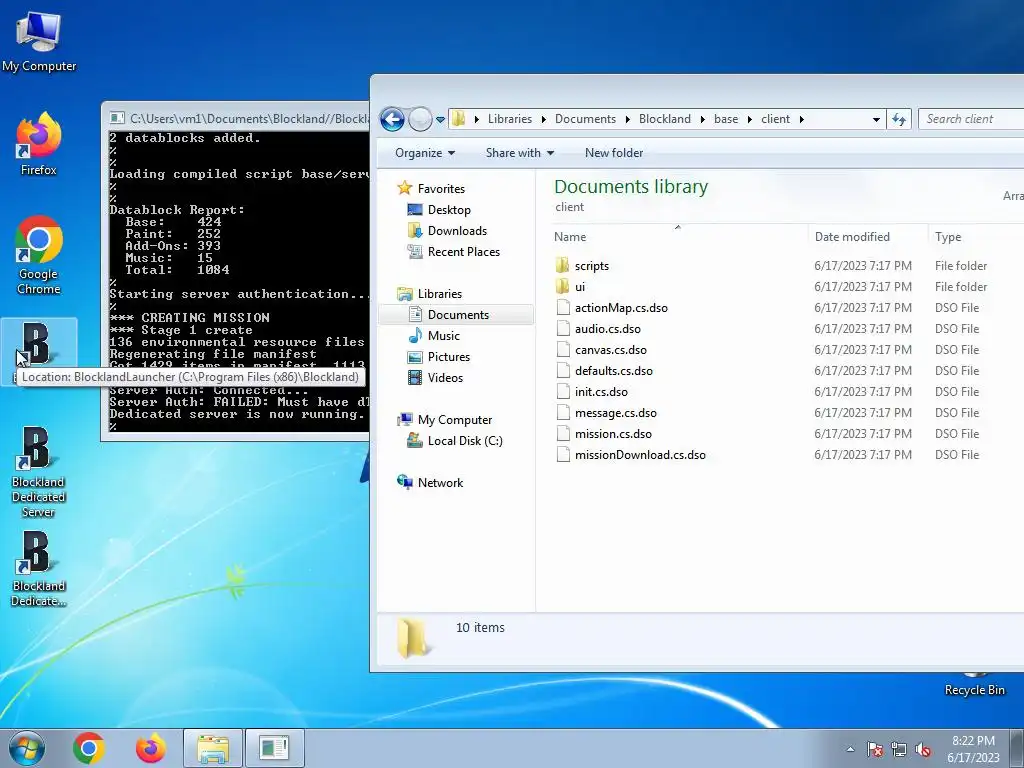
Task: Click the Search client input field
Action: pos(970,119)
